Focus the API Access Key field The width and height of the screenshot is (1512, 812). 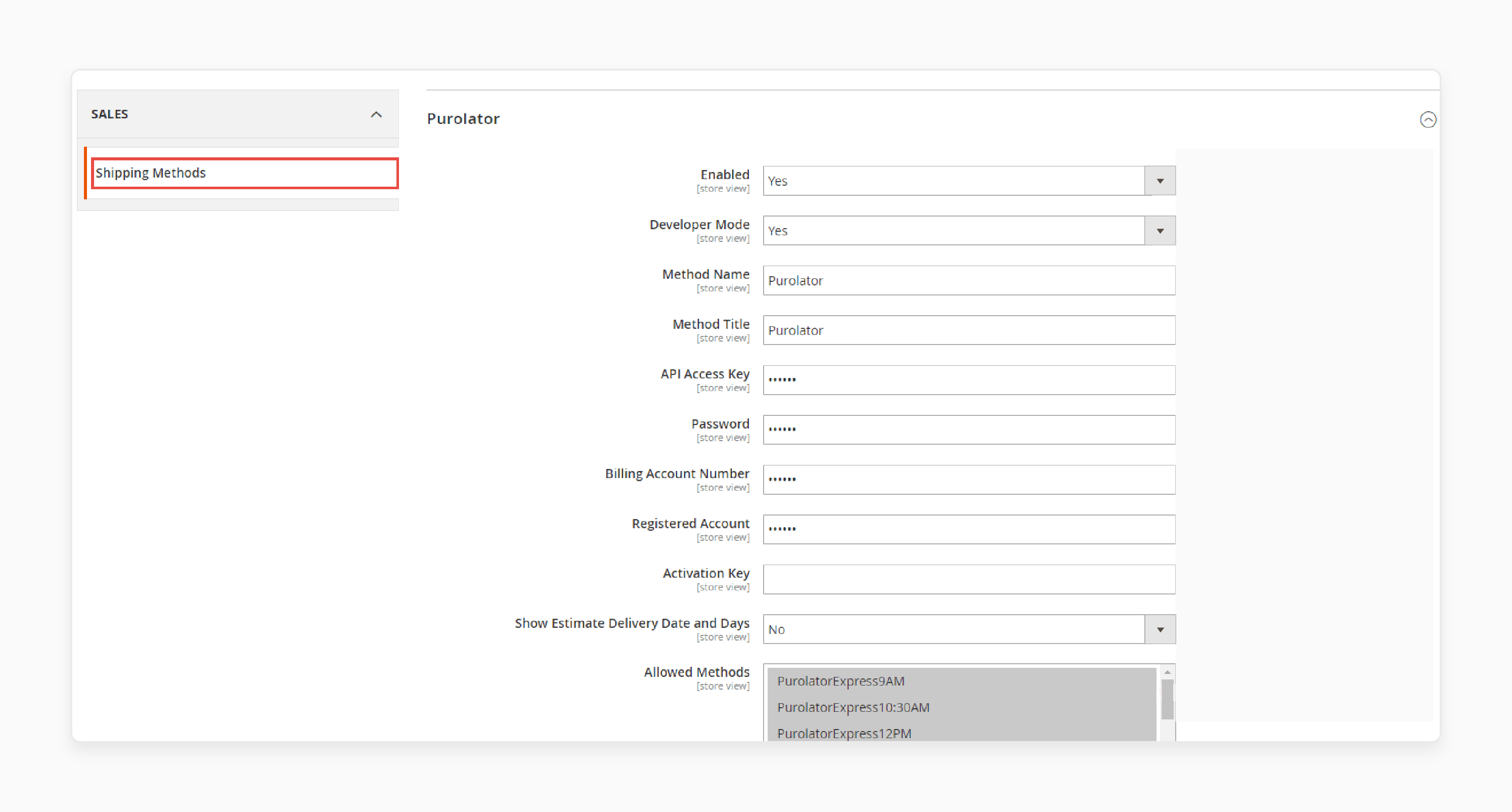(968, 380)
